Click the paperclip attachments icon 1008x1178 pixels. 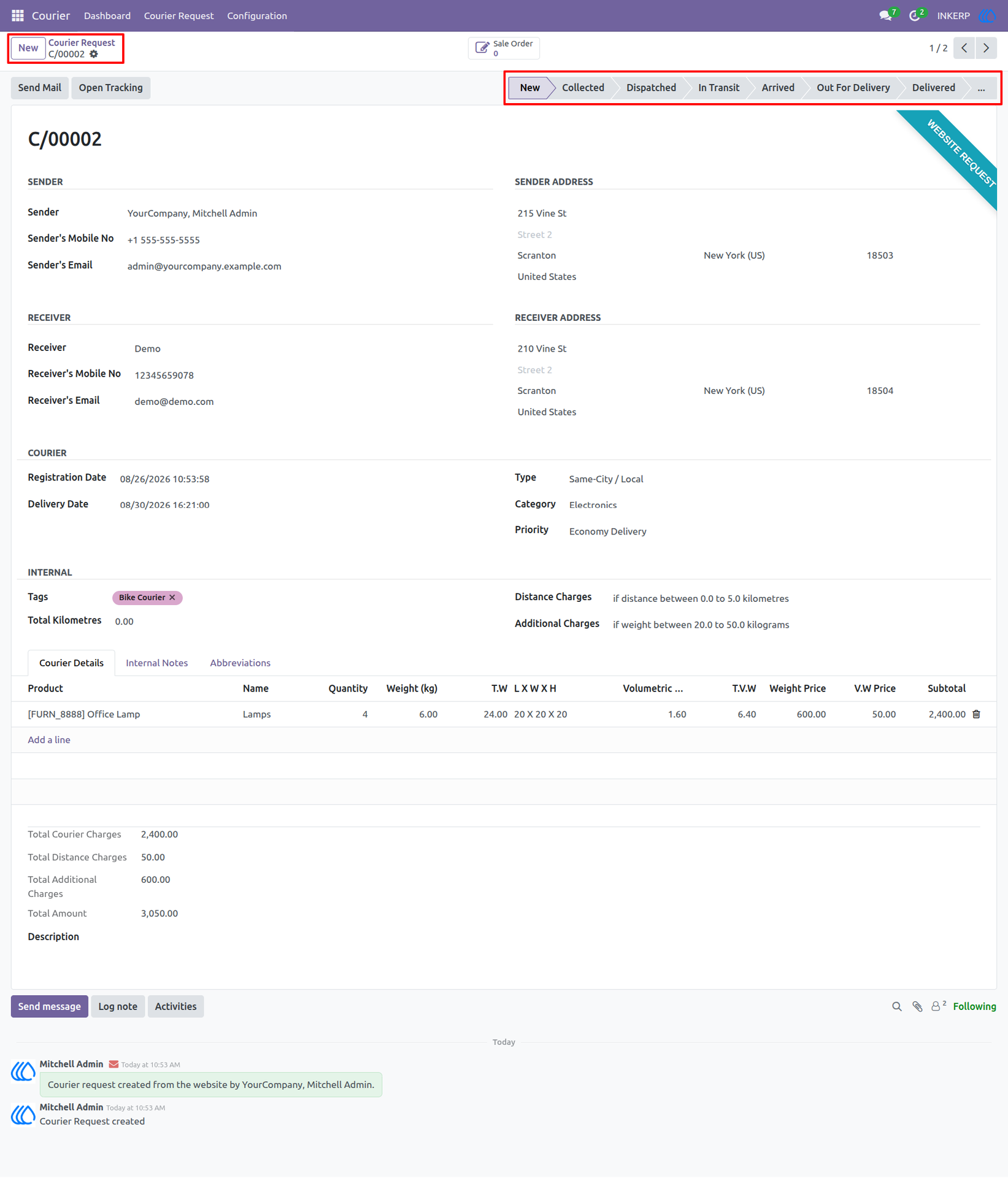[x=917, y=1006]
